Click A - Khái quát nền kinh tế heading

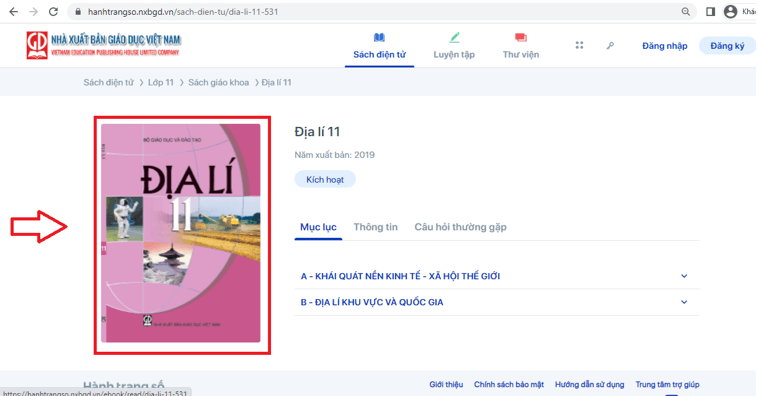tap(400, 276)
